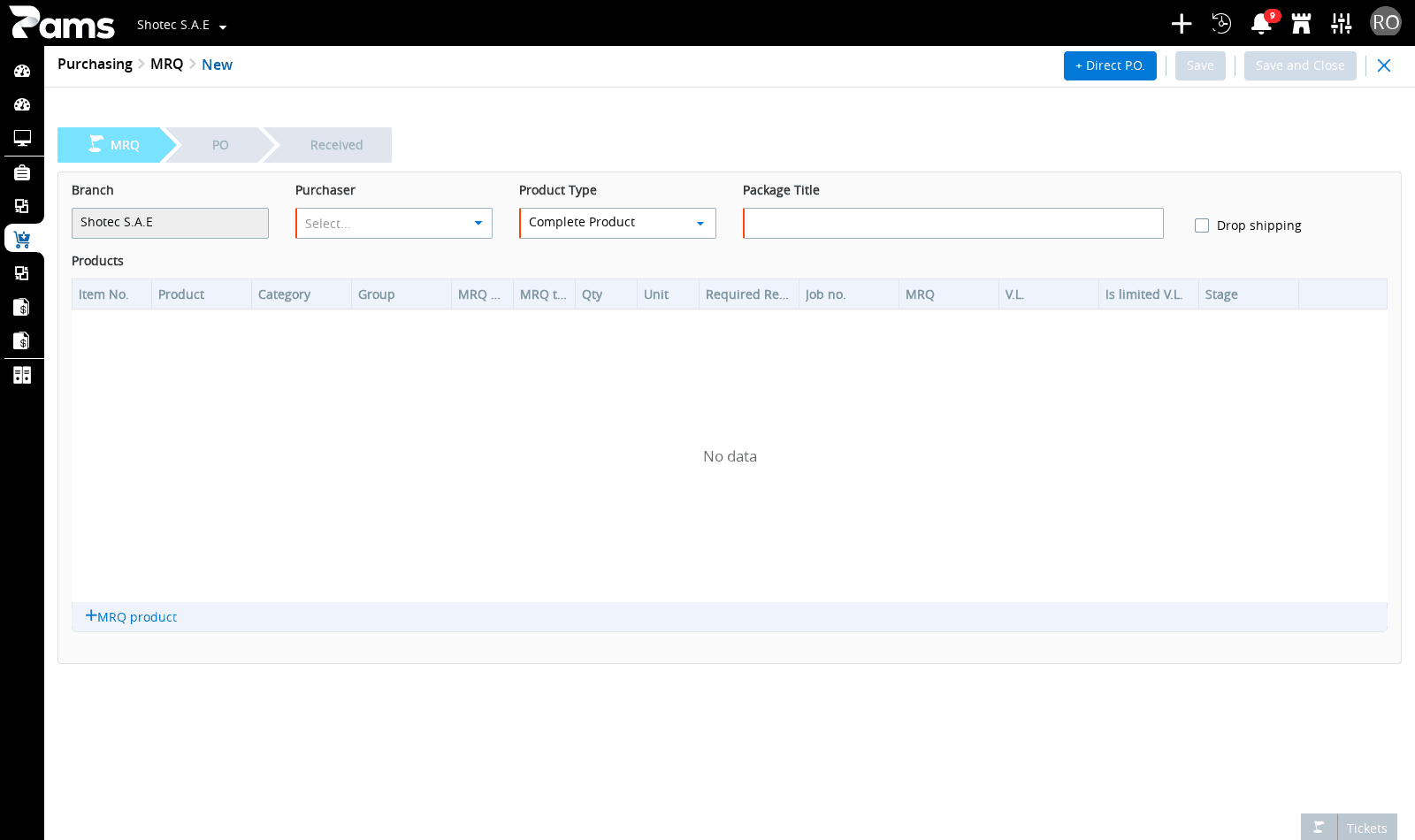
Task: Sort by Is limited V.L. column header
Action: pos(1149,294)
